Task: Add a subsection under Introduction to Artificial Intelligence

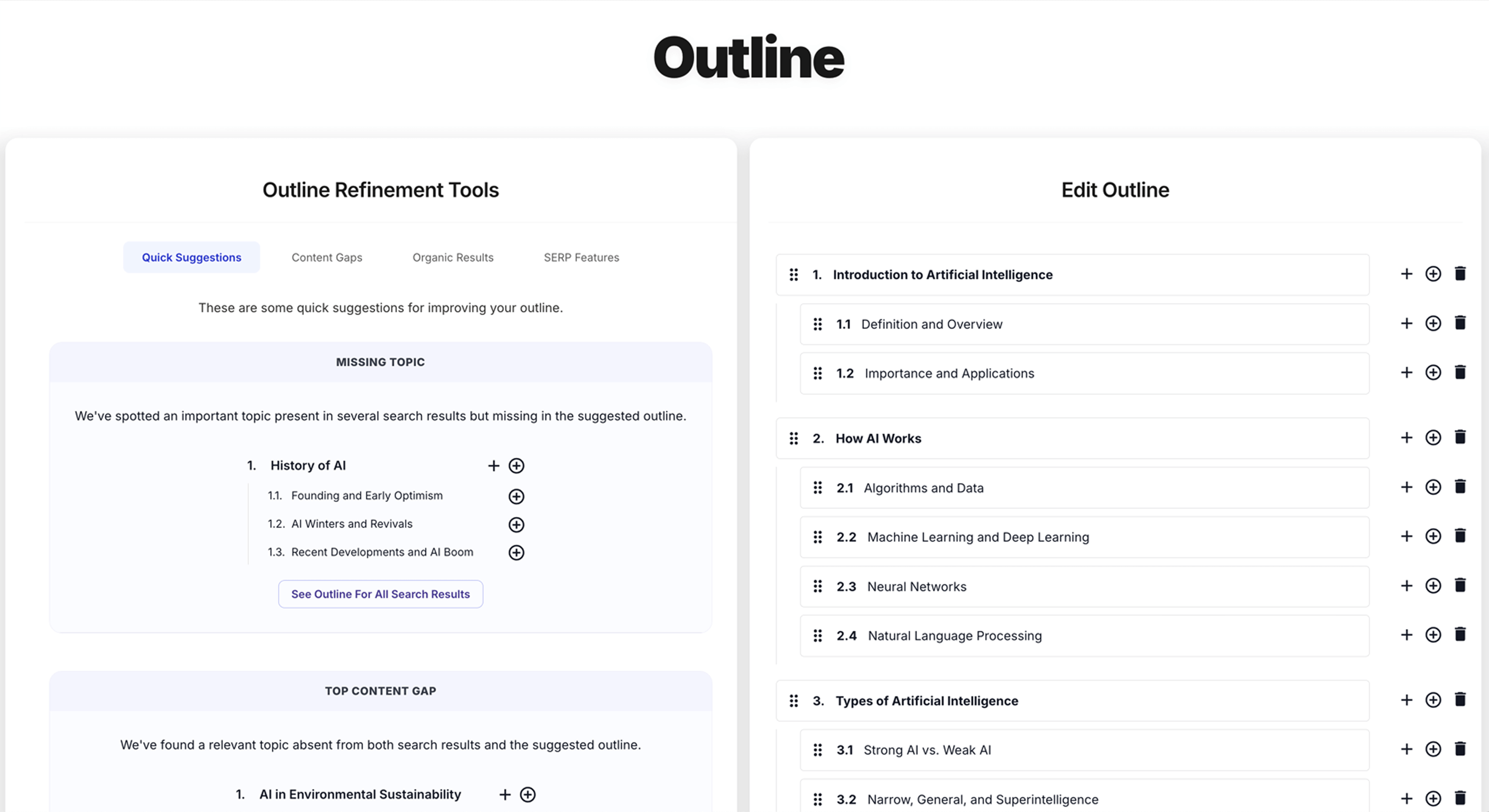Action: click(1433, 274)
